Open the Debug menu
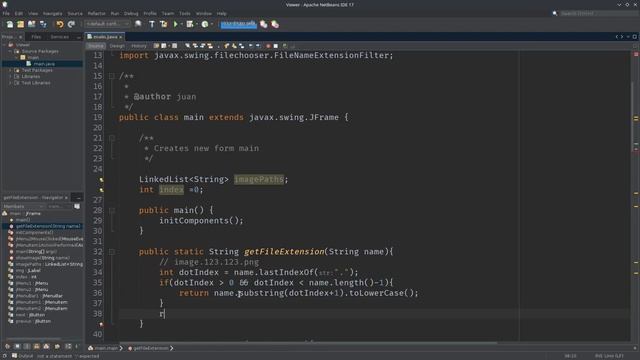The height and width of the screenshot is (360, 640). tap(131, 13)
